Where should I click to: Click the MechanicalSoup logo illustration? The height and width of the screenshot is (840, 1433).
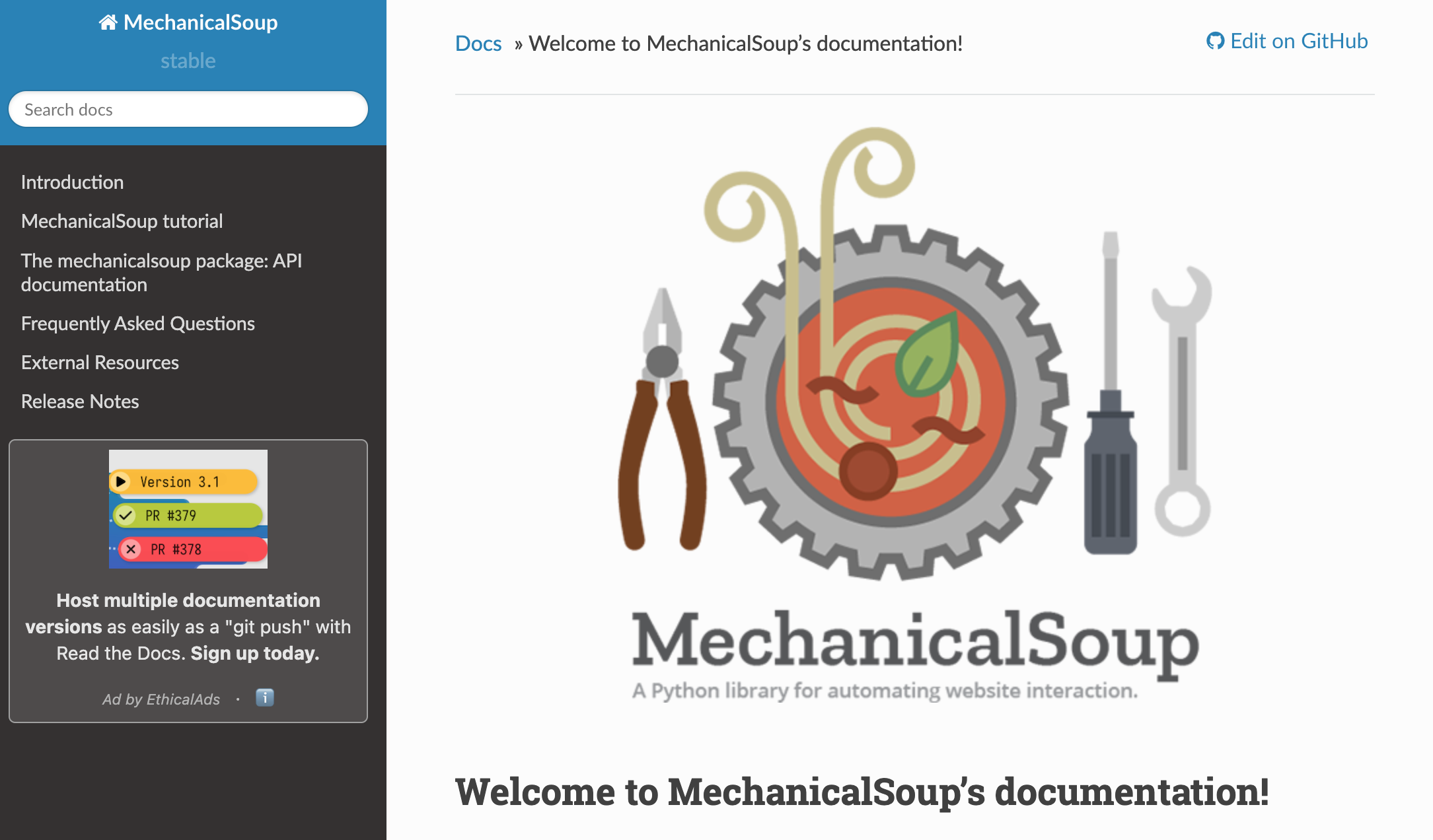coord(892,396)
